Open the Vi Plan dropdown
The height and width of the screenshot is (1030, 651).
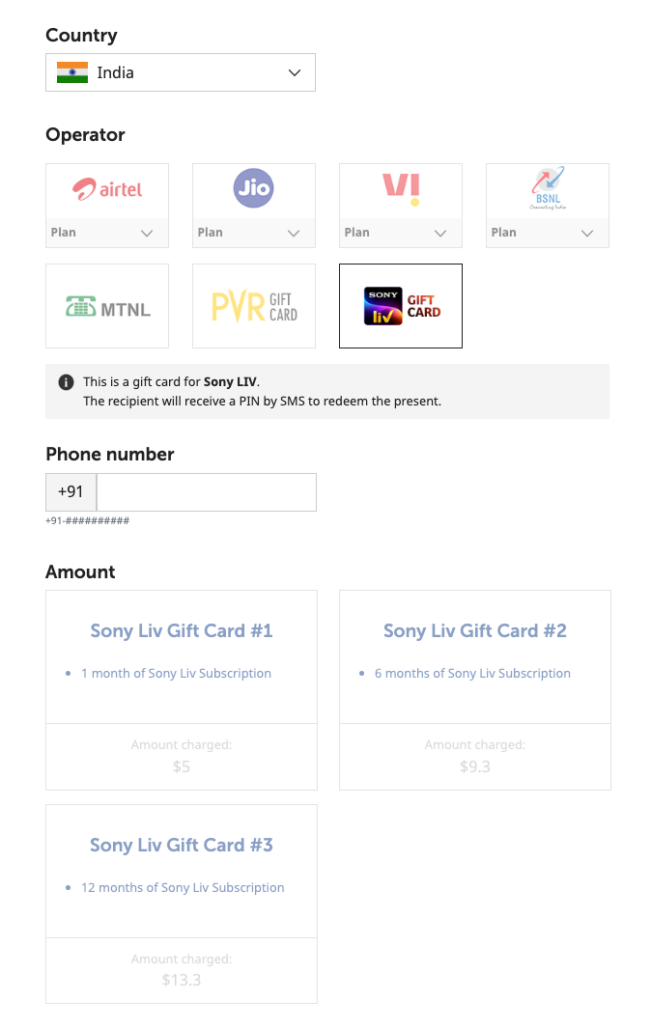click(401, 233)
